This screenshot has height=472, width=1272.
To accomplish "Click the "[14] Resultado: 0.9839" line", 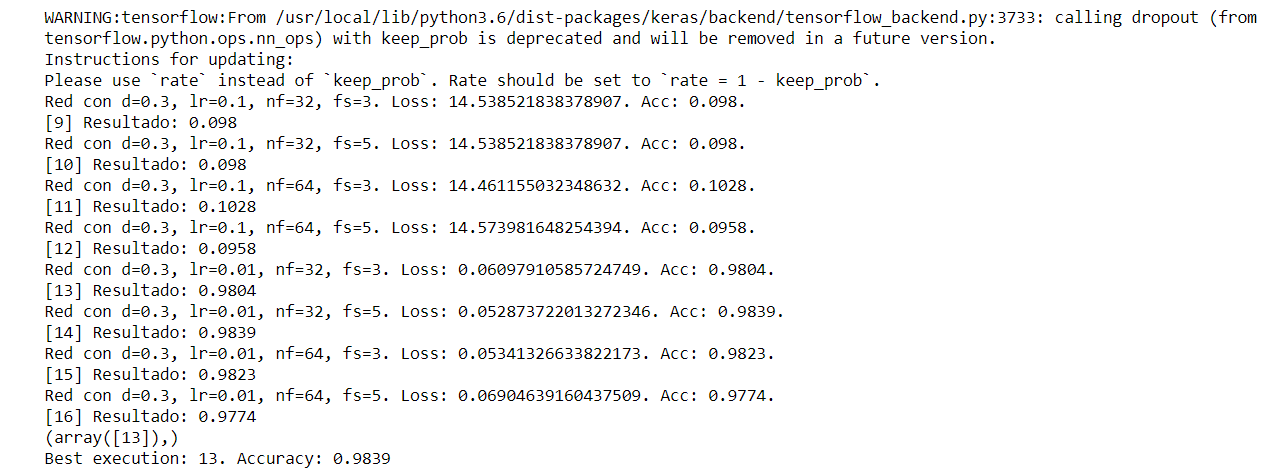I will click(150, 332).
